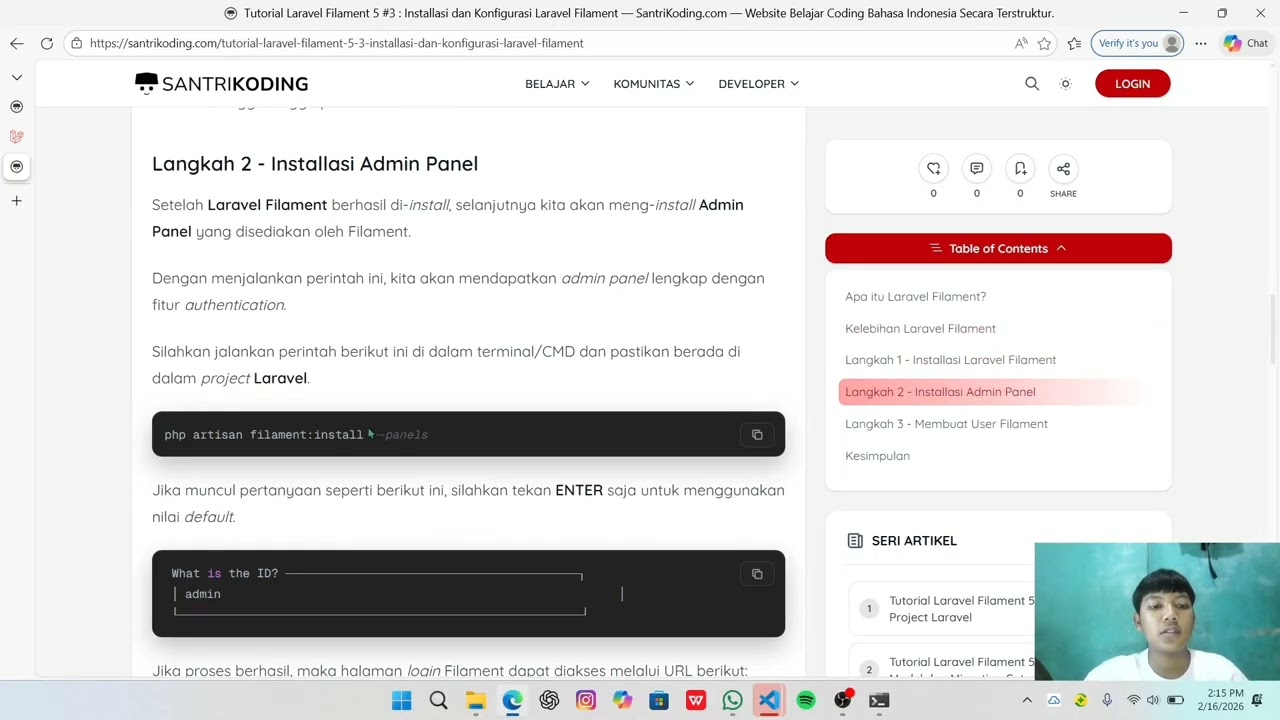1280x720 pixels.
Task: Jump to Langkah 3 - Membuat User Filament
Action: click(x=946, y=424)
